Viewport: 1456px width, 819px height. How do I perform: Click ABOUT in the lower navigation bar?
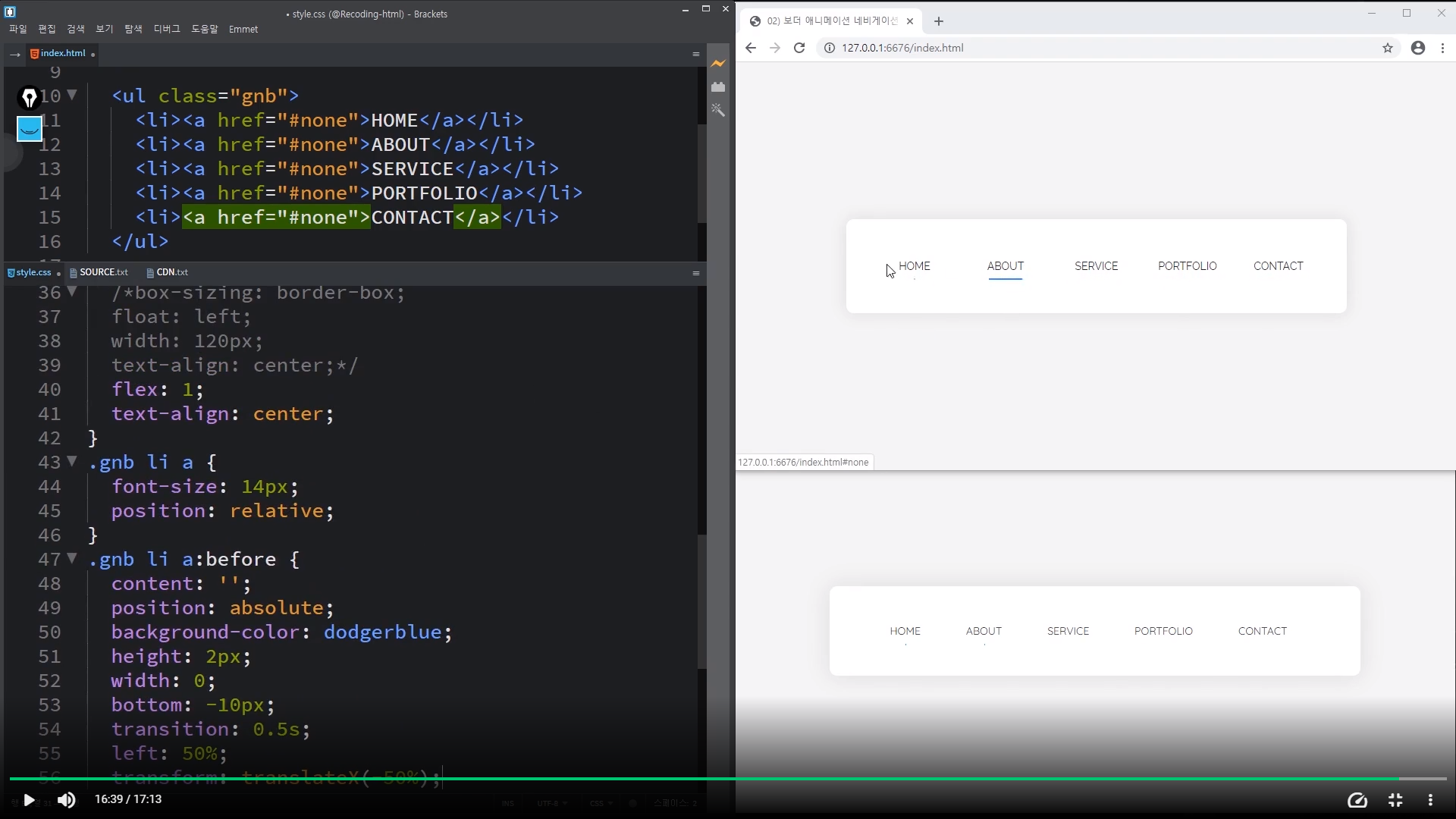[984, 631]
